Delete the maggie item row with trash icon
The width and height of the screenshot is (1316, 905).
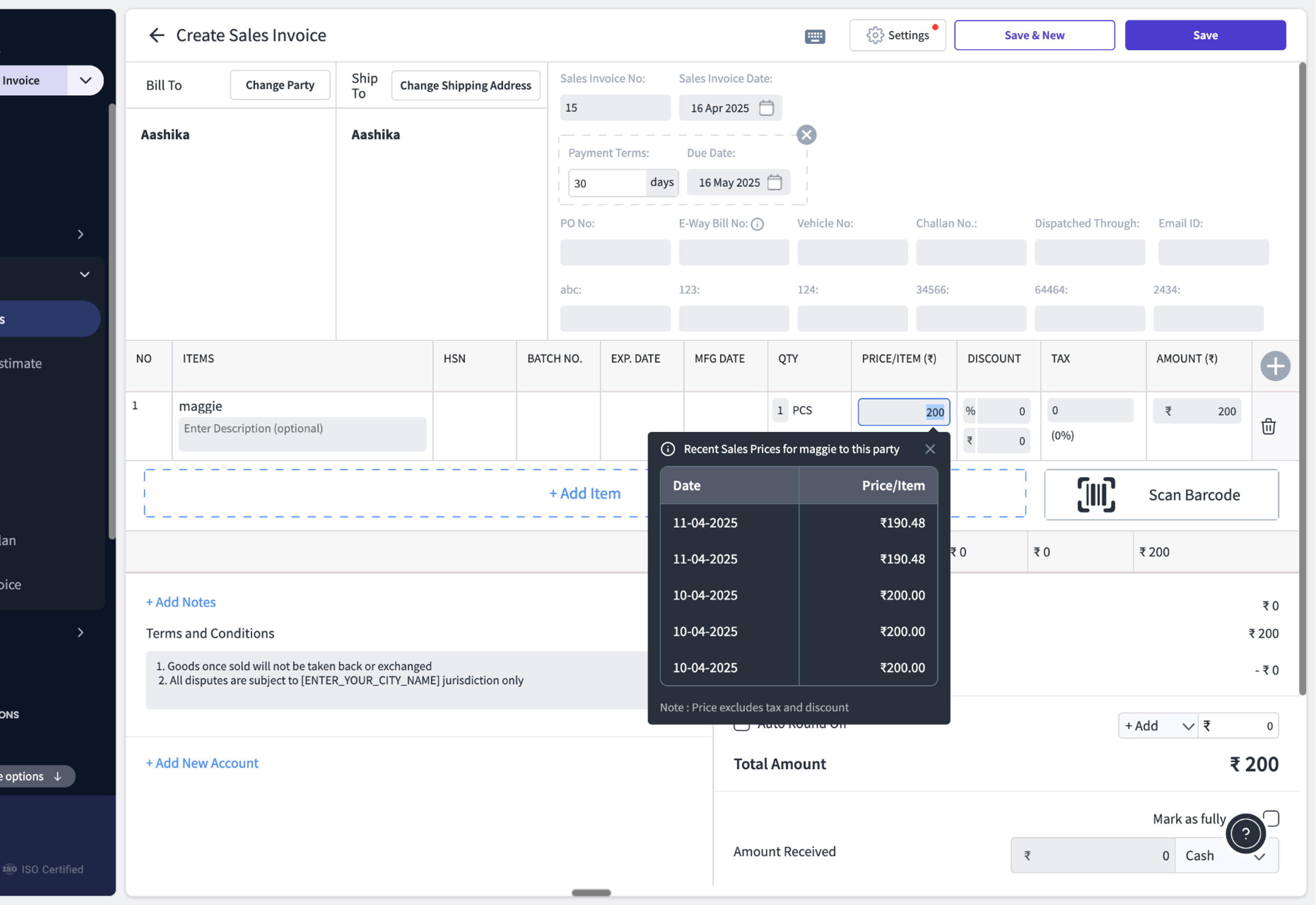tap(1268, 427)
